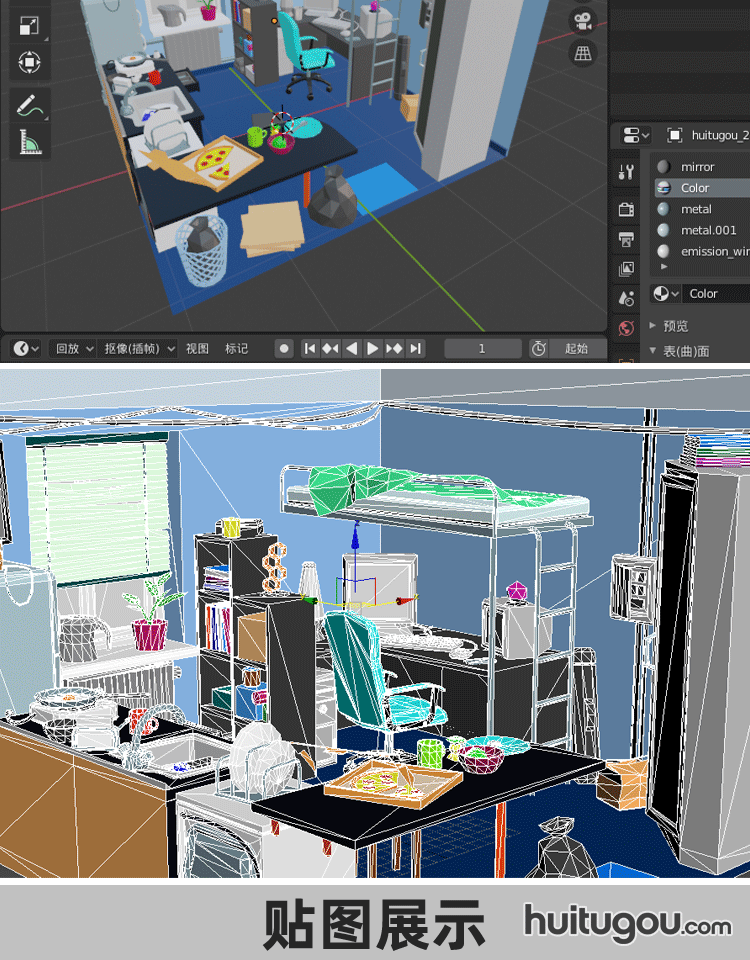Jump to the timeline end frame

click(415, 348)
